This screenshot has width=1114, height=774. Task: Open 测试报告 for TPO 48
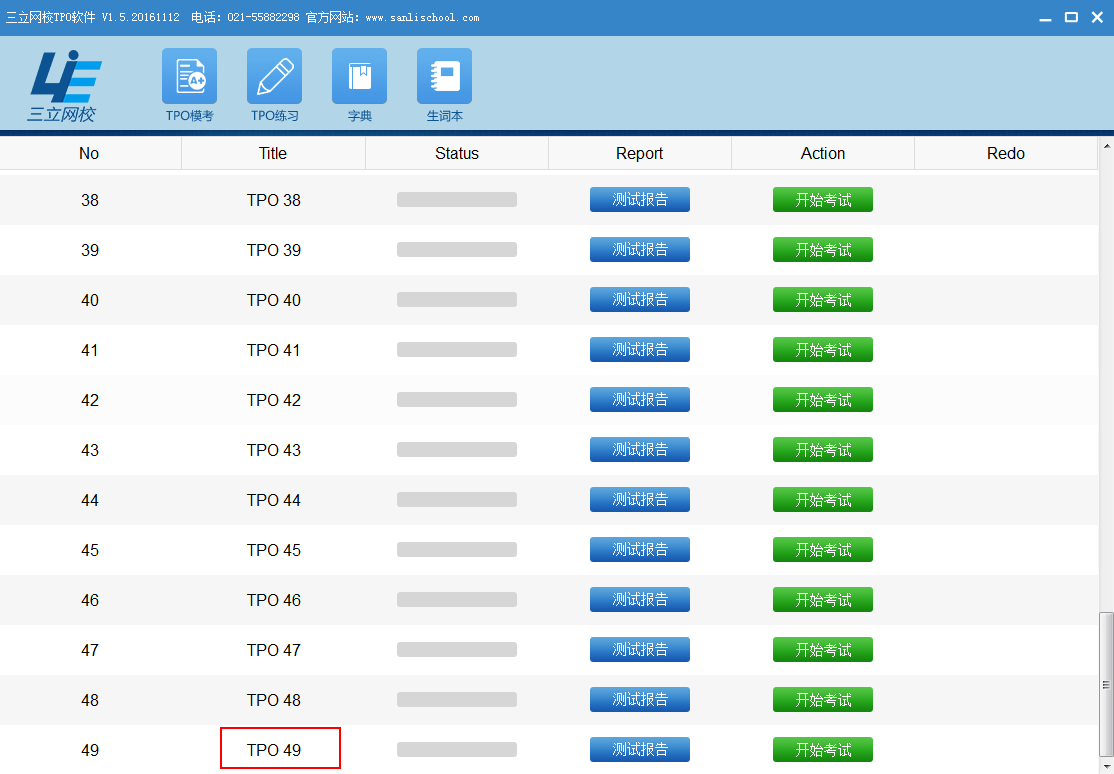pos(639,699)
